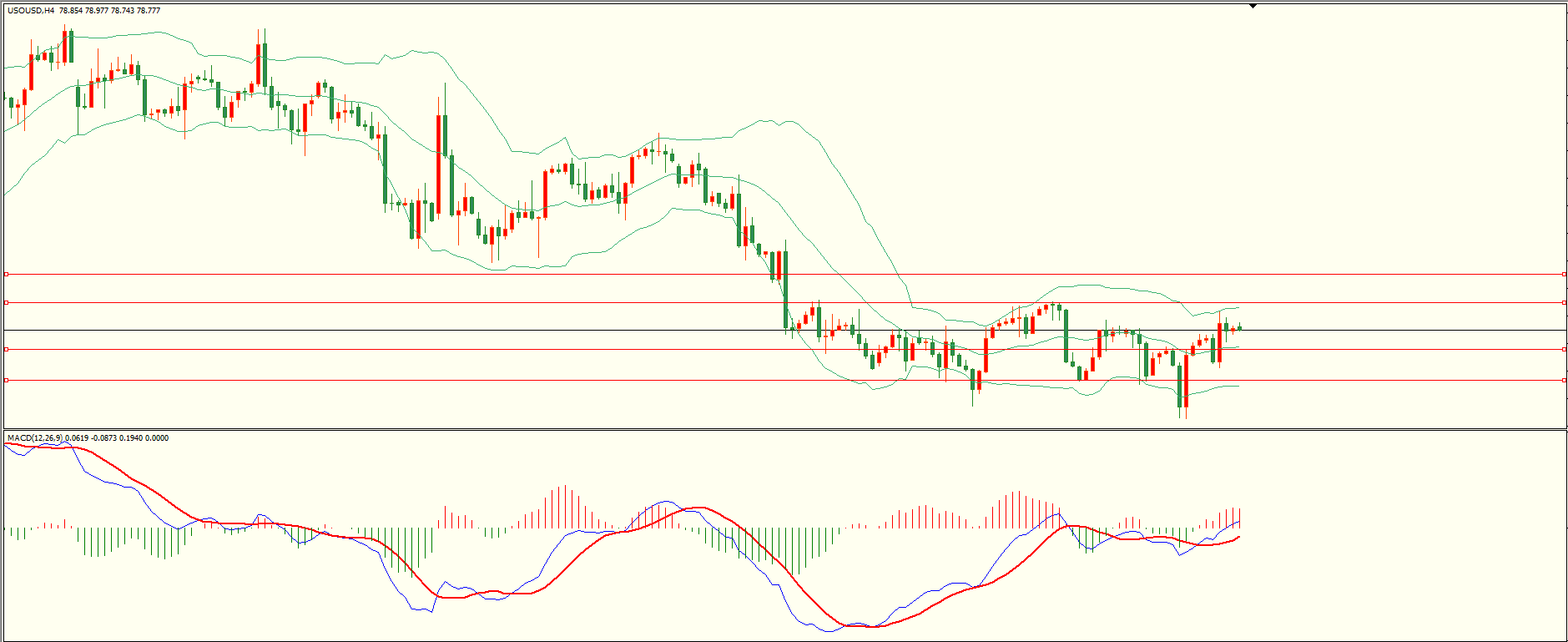Click right handle of third red horizontal line
The width and height of the screenshot is (1568, 642).
pos(1564,349)
